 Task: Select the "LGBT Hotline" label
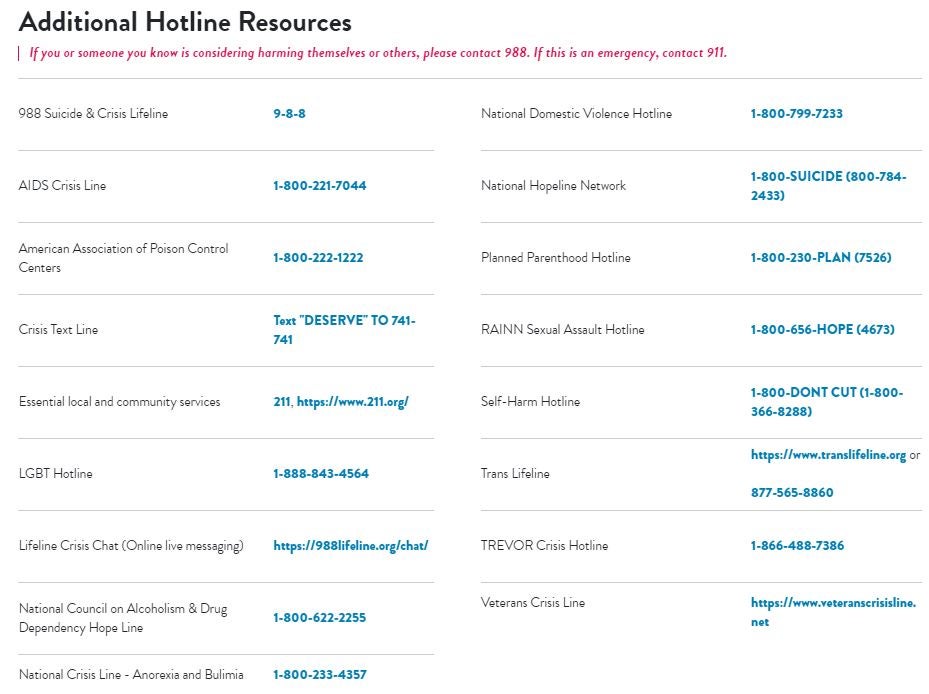[x=56, y=474]
